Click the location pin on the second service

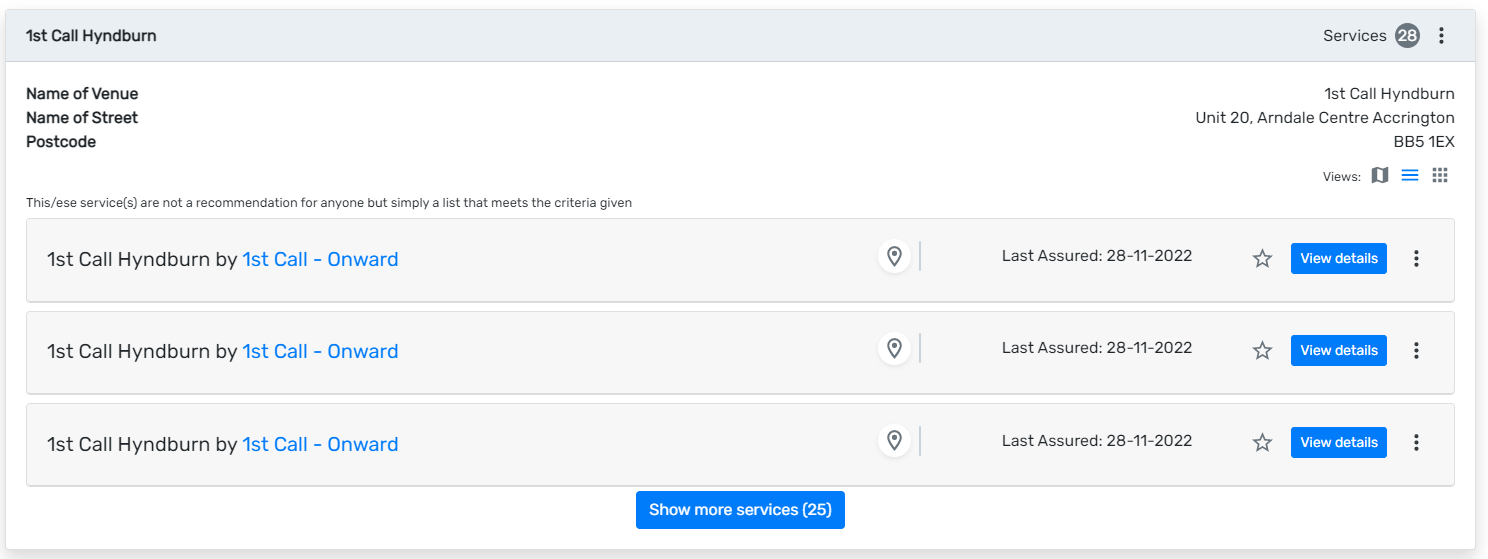click(895, 349)
